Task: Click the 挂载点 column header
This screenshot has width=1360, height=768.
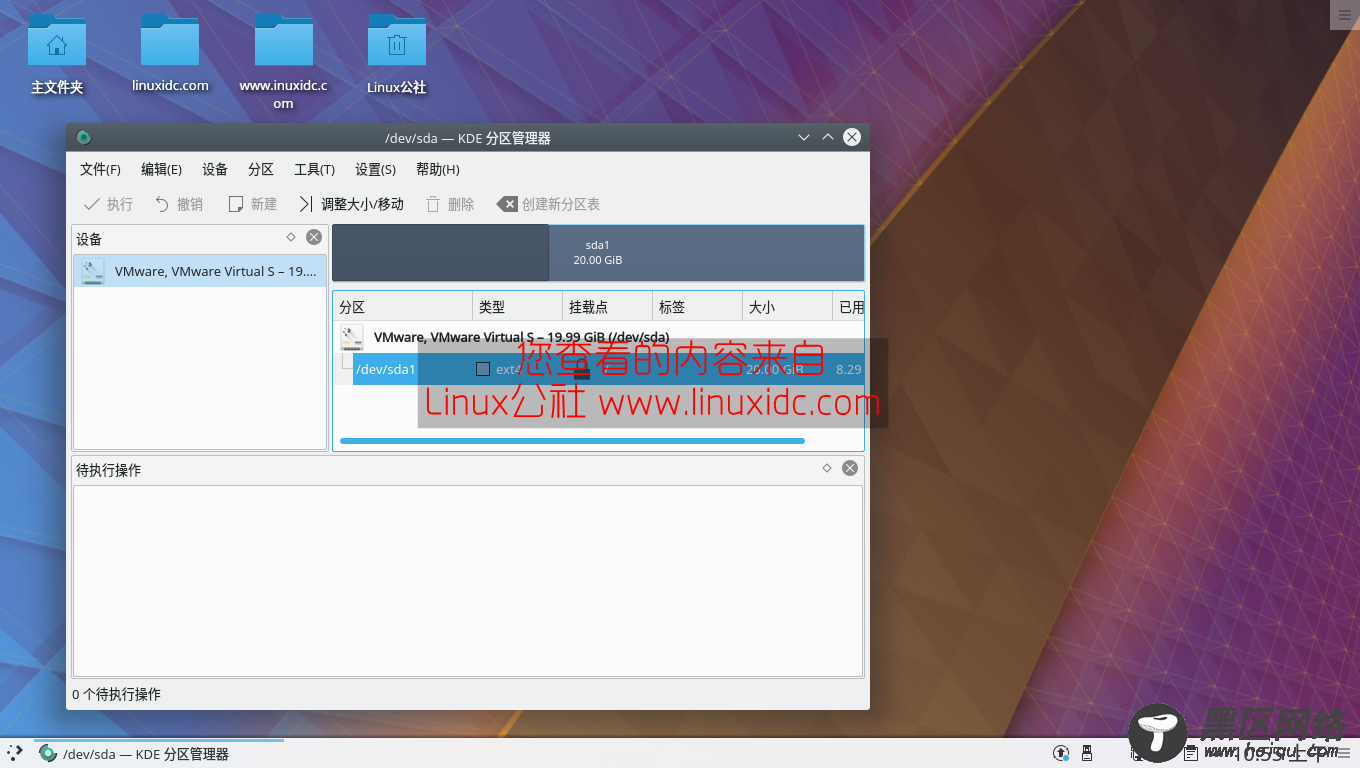Action: coord(607,307)
